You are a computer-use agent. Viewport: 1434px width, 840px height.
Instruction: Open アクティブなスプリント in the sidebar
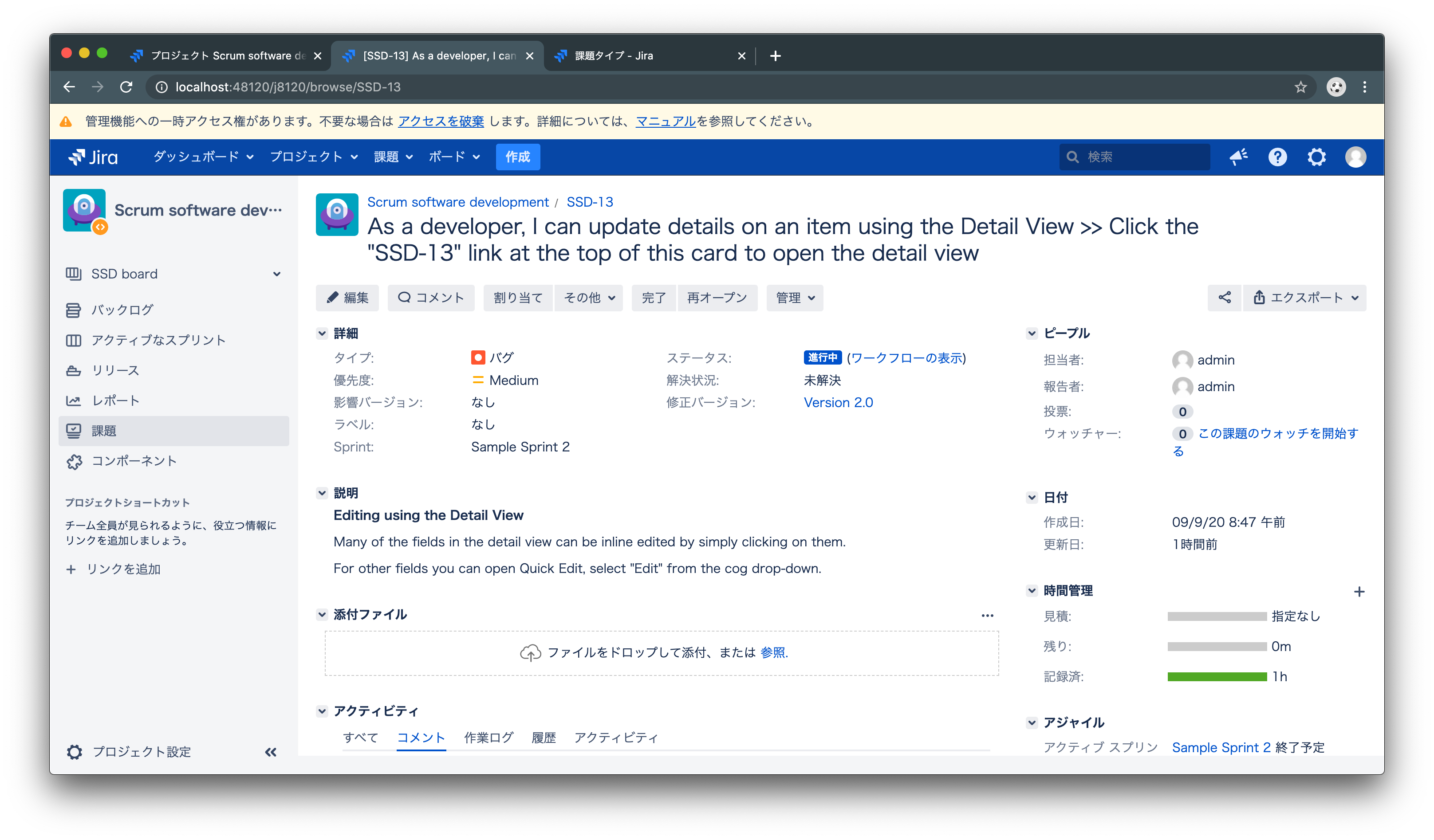pos(173,340)
